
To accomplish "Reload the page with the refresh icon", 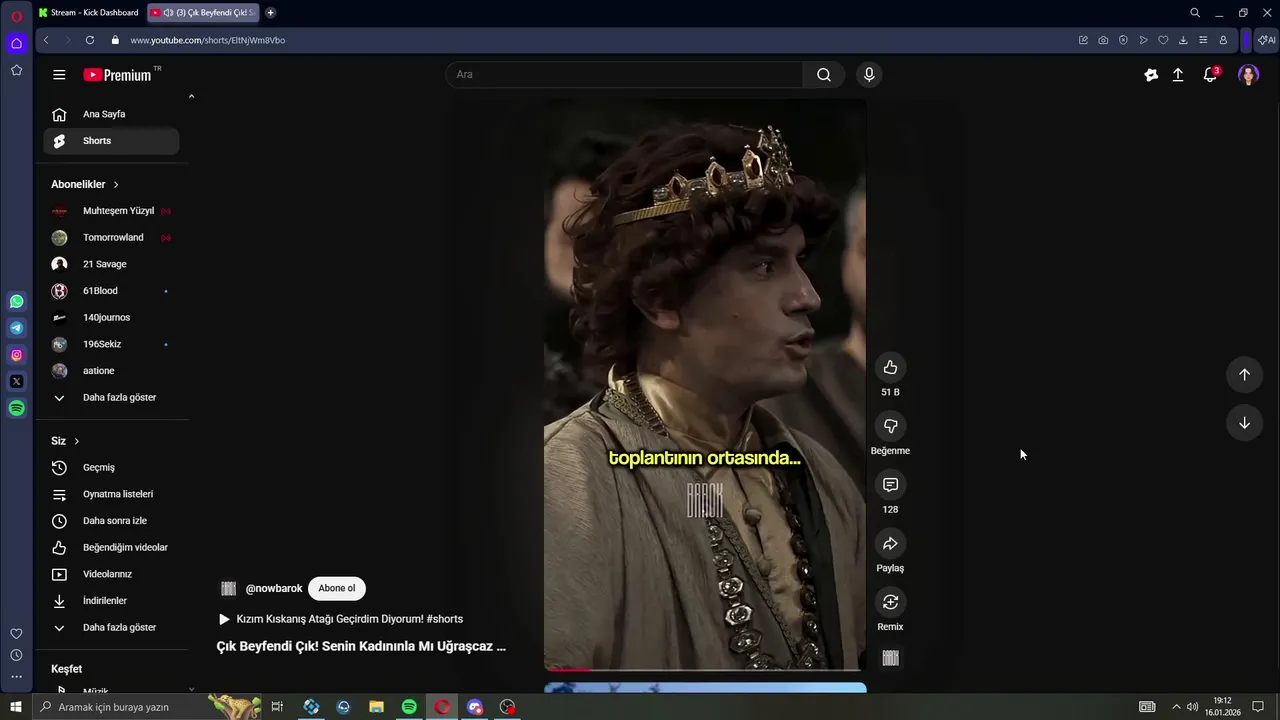I will pos(90,40).
